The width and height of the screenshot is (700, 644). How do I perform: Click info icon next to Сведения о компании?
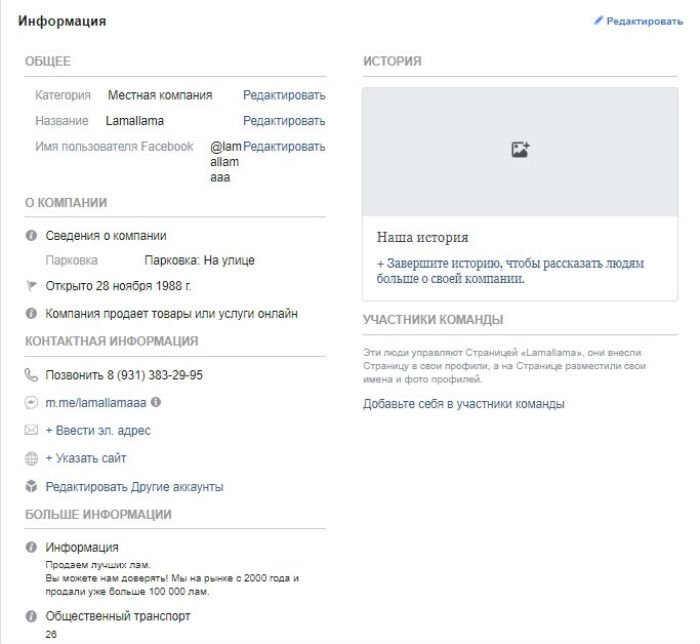point(31,236)
